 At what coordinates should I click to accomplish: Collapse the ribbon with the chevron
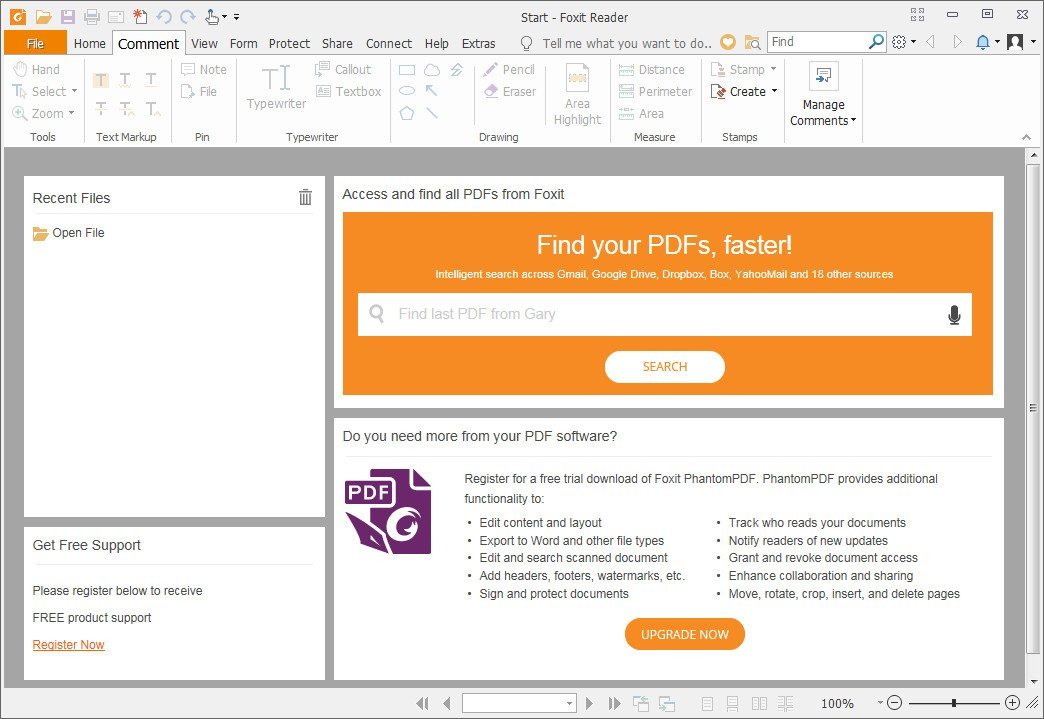(x=1025, y=137)
